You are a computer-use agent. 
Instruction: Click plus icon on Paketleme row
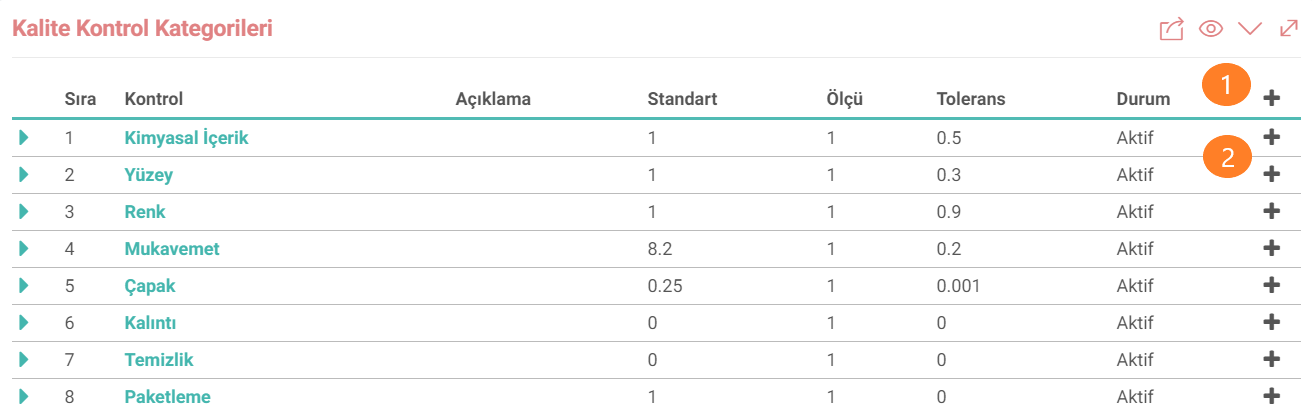1271,396
